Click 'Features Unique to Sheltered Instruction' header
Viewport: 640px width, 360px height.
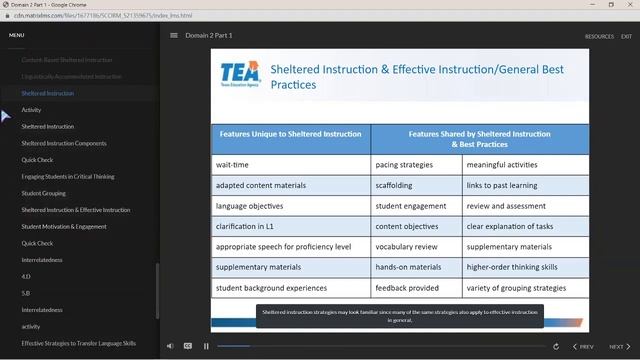(291, 139)
